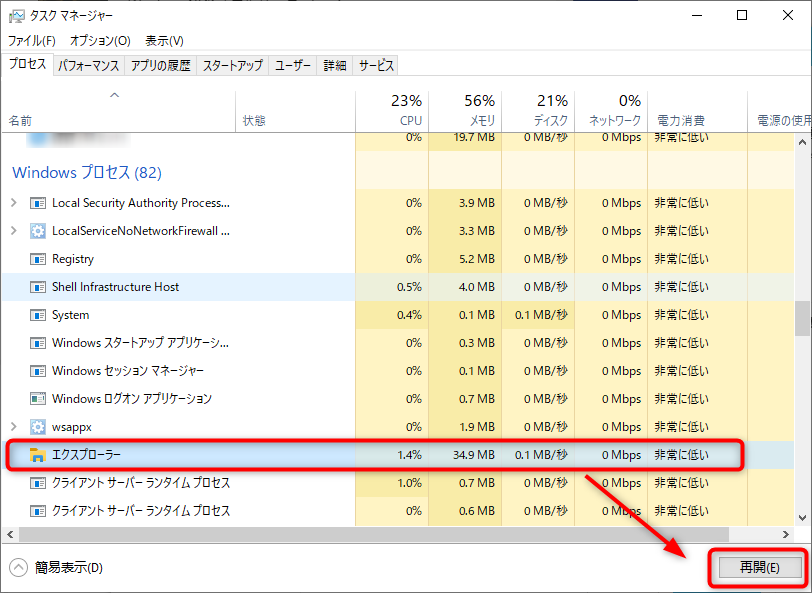Expand the Local Security Authority Process row
The image size is (812, 593).
tap(13, 203)
